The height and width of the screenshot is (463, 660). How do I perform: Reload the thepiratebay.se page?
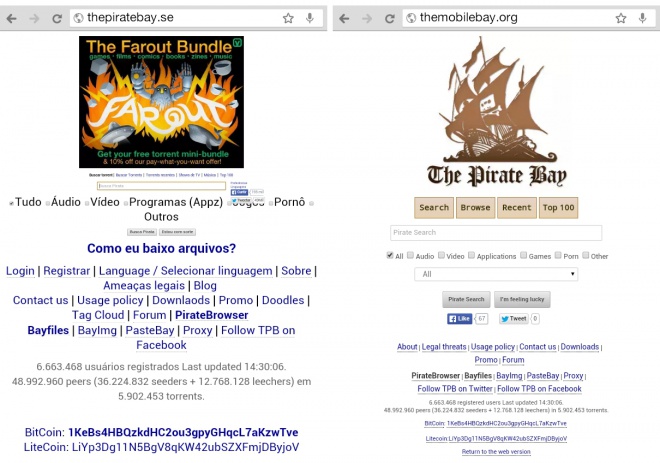(57, 18)
